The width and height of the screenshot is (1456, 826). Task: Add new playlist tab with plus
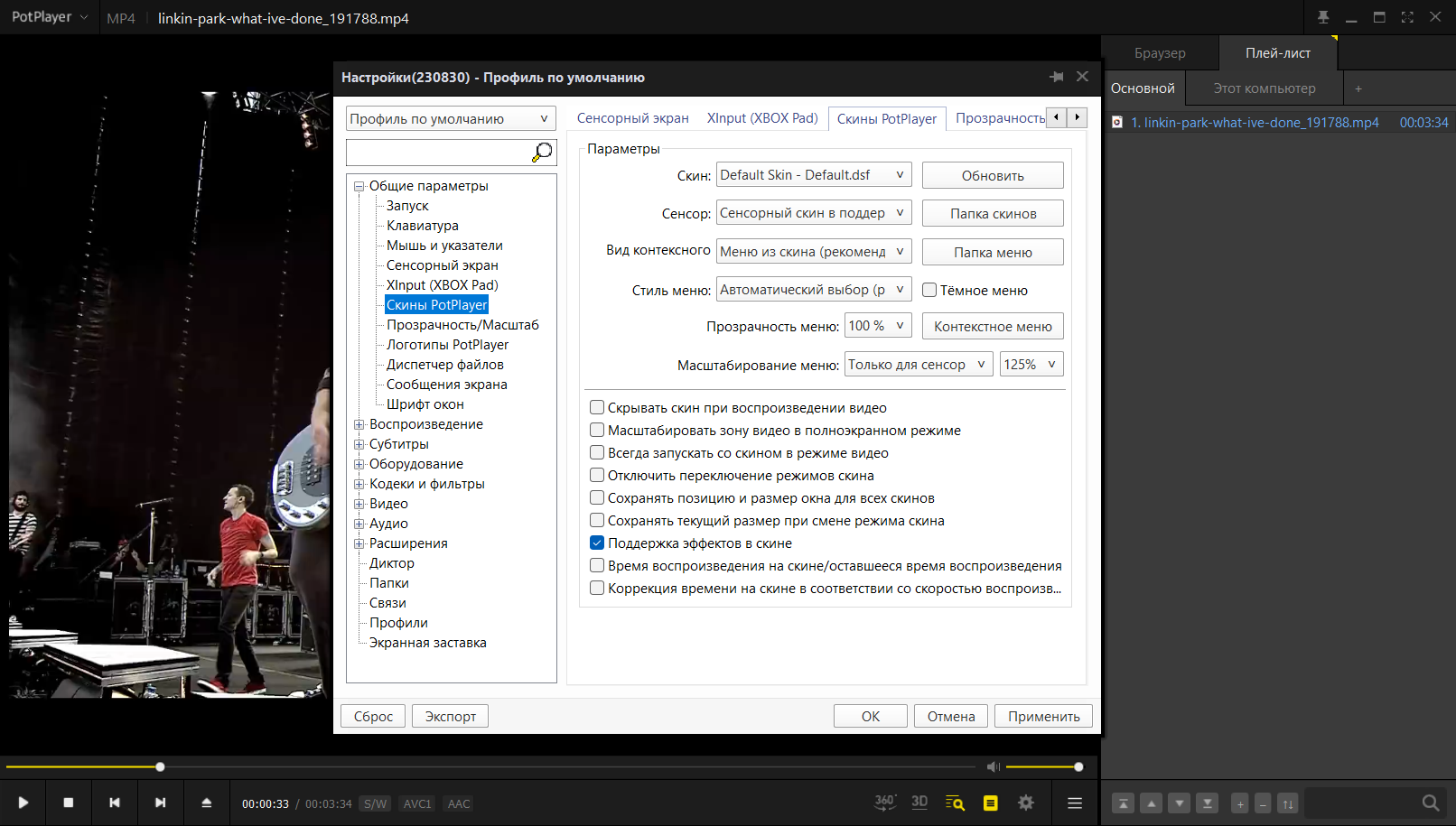(x=1358, y=88)
